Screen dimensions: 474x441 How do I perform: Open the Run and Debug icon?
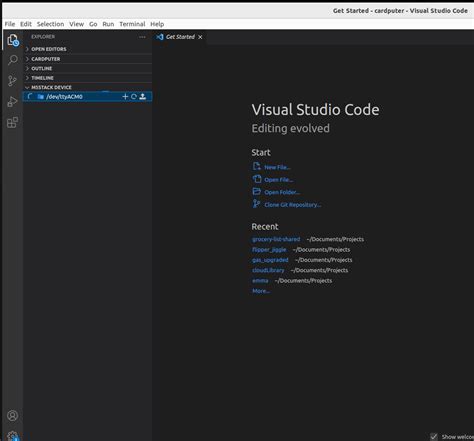tap(12, 102)
